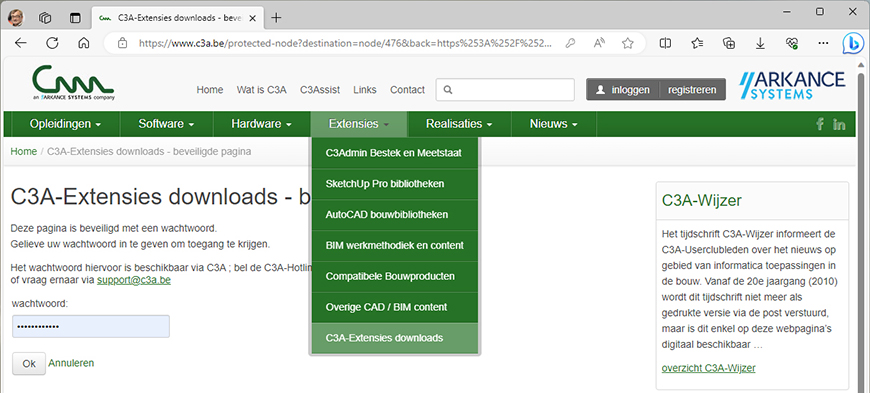Open the Bing Copilot sidebar icon
This screenshot has height=393, width=870.
point(852,43)
